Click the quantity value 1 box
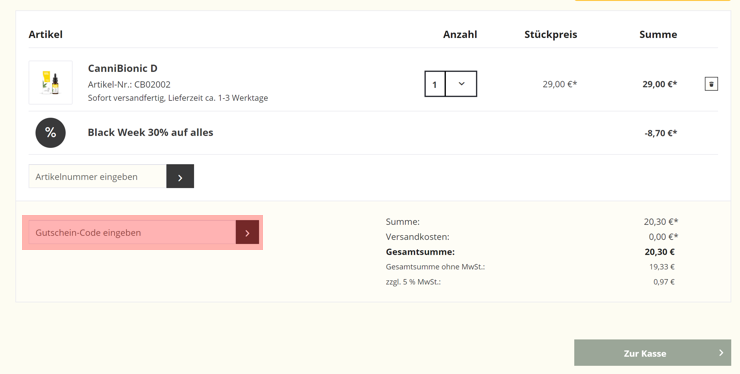 point(435,84)
